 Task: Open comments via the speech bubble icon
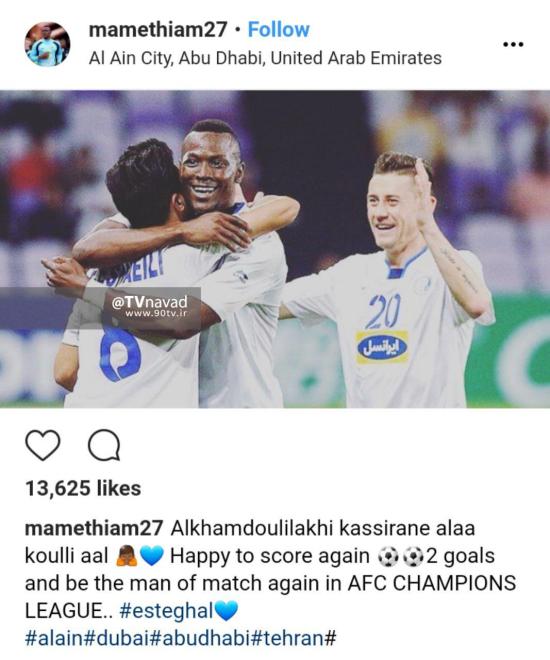pyautogui.click(x=104, y=445)
